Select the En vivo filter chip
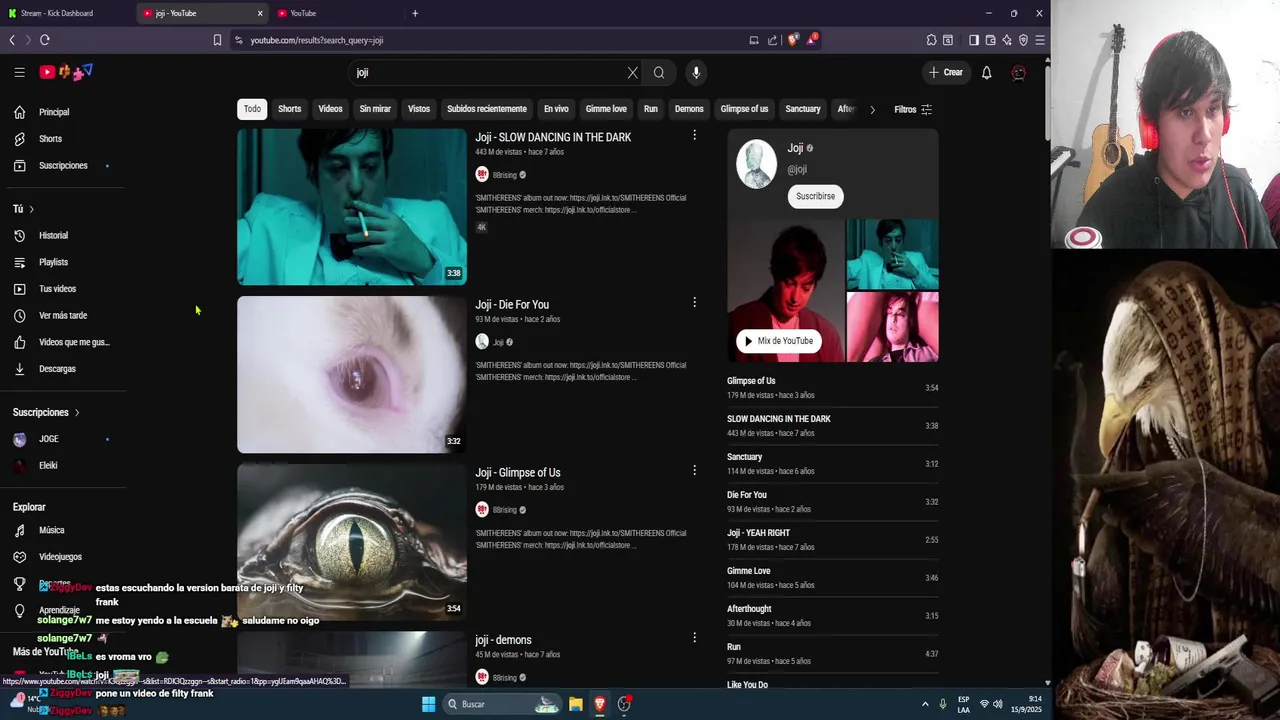Screen dimensions: 1280x720 (x=556, y=109)
